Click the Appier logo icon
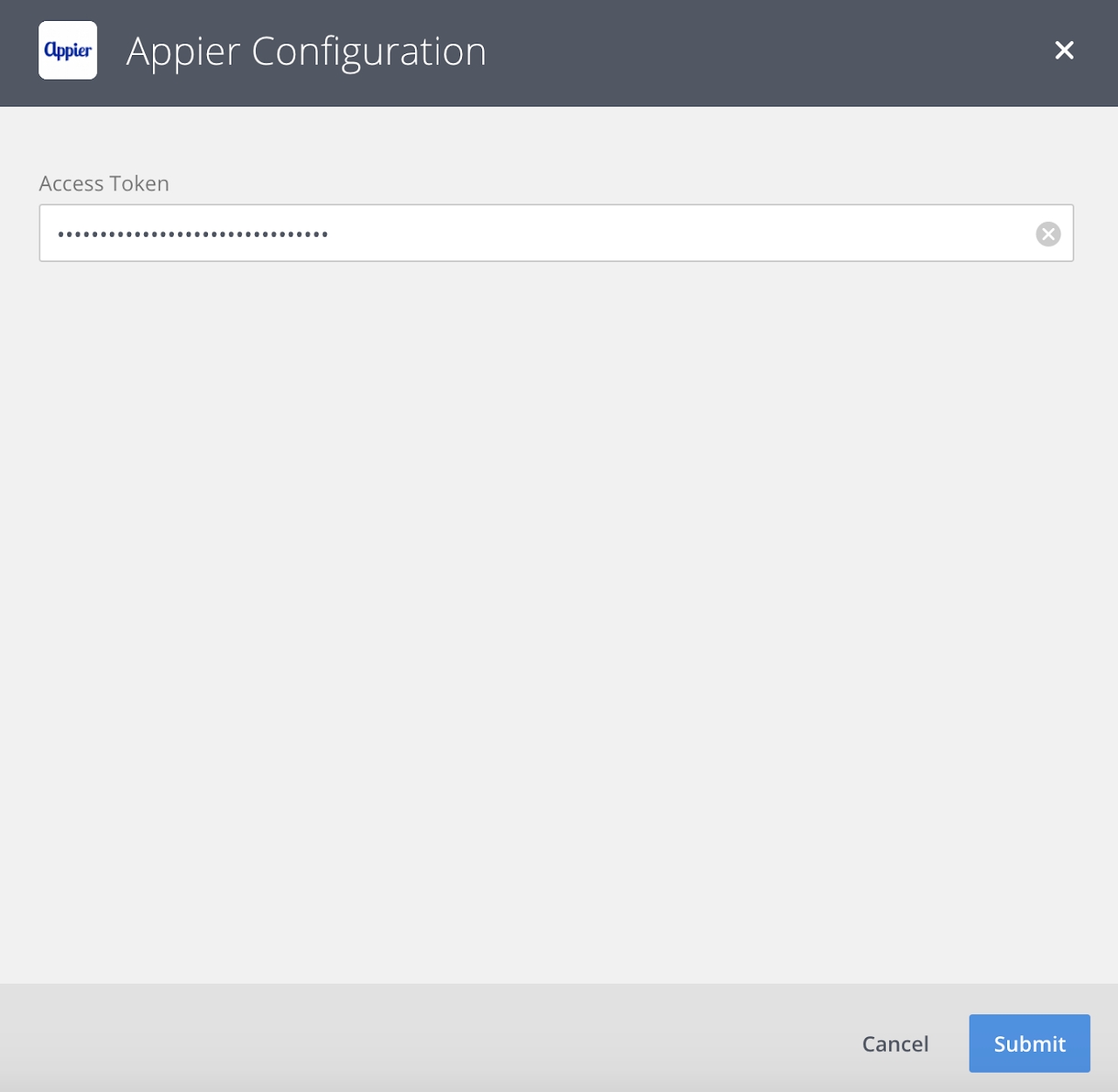 (x=68, y=51)
